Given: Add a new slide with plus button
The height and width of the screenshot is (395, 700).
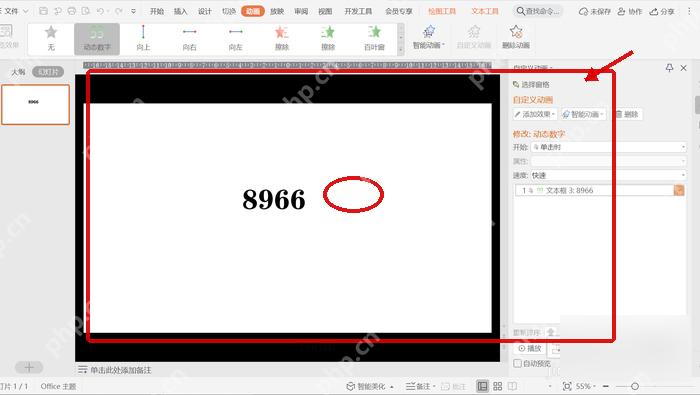Looking at the screenshot, I should tap(29, 367).
